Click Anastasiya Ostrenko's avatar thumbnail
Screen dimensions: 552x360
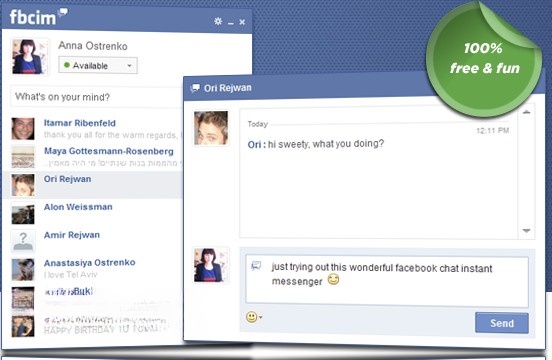(x=23, y=270)
